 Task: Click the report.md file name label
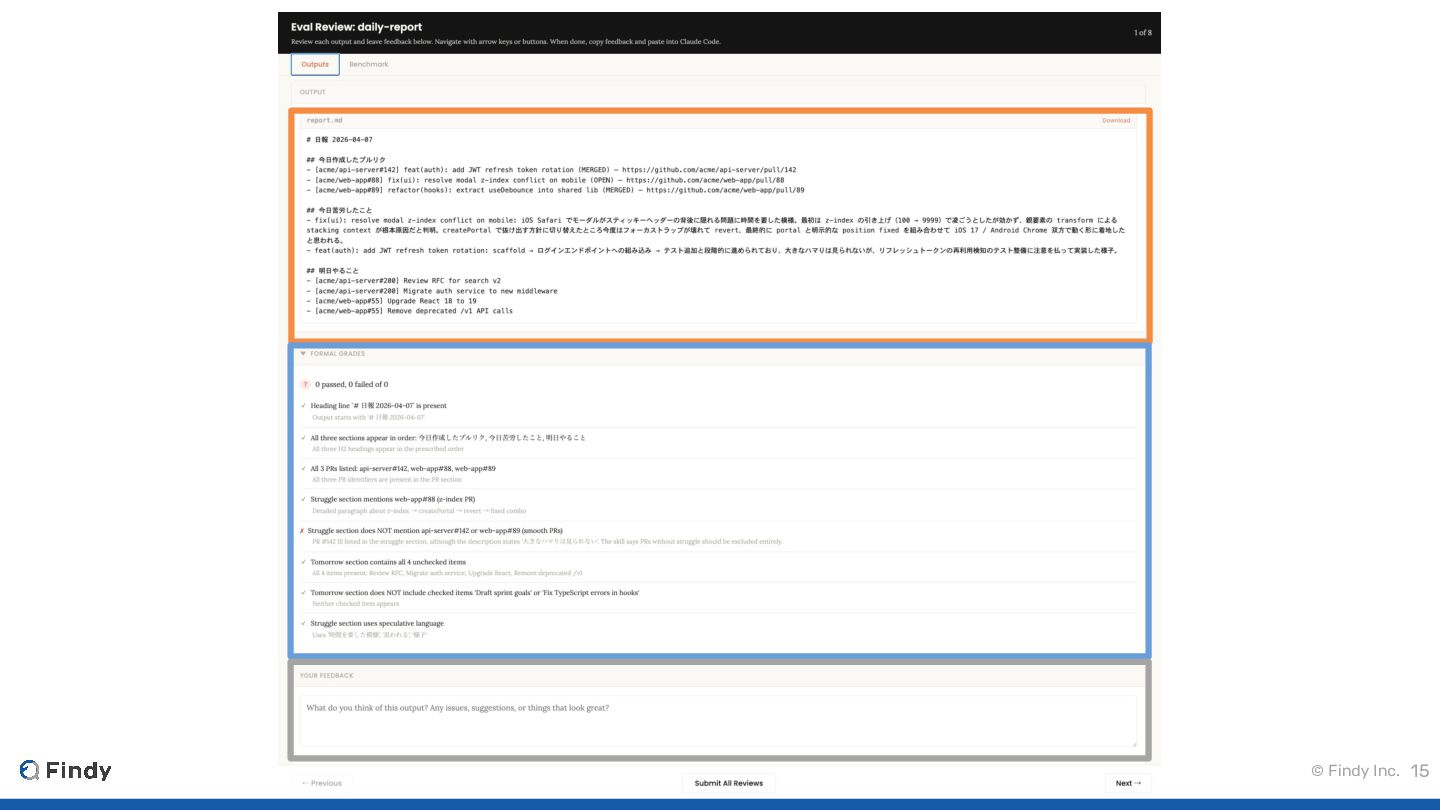tap(324, 120)
